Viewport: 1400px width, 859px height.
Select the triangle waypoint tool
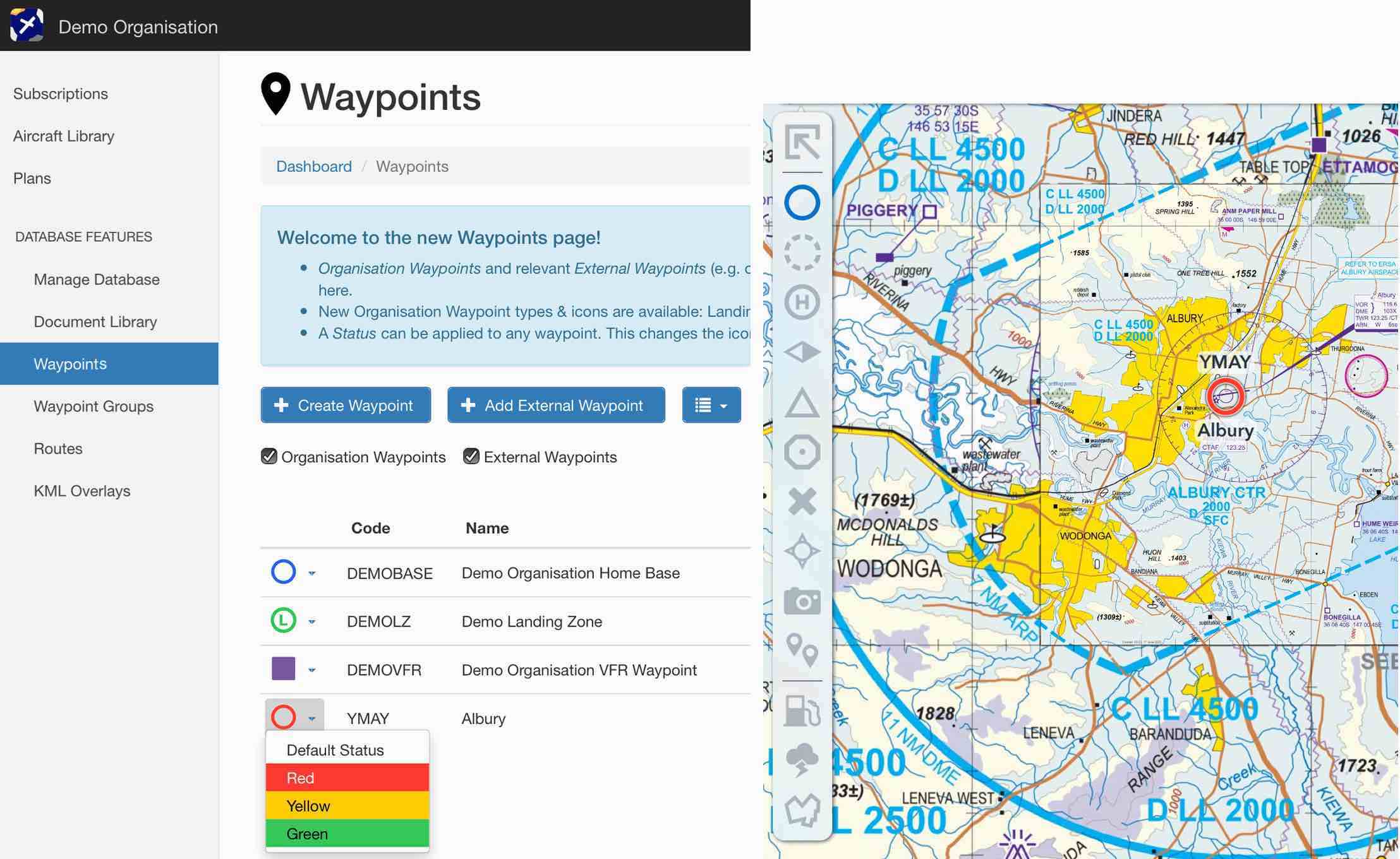click(x=802, y=402)
